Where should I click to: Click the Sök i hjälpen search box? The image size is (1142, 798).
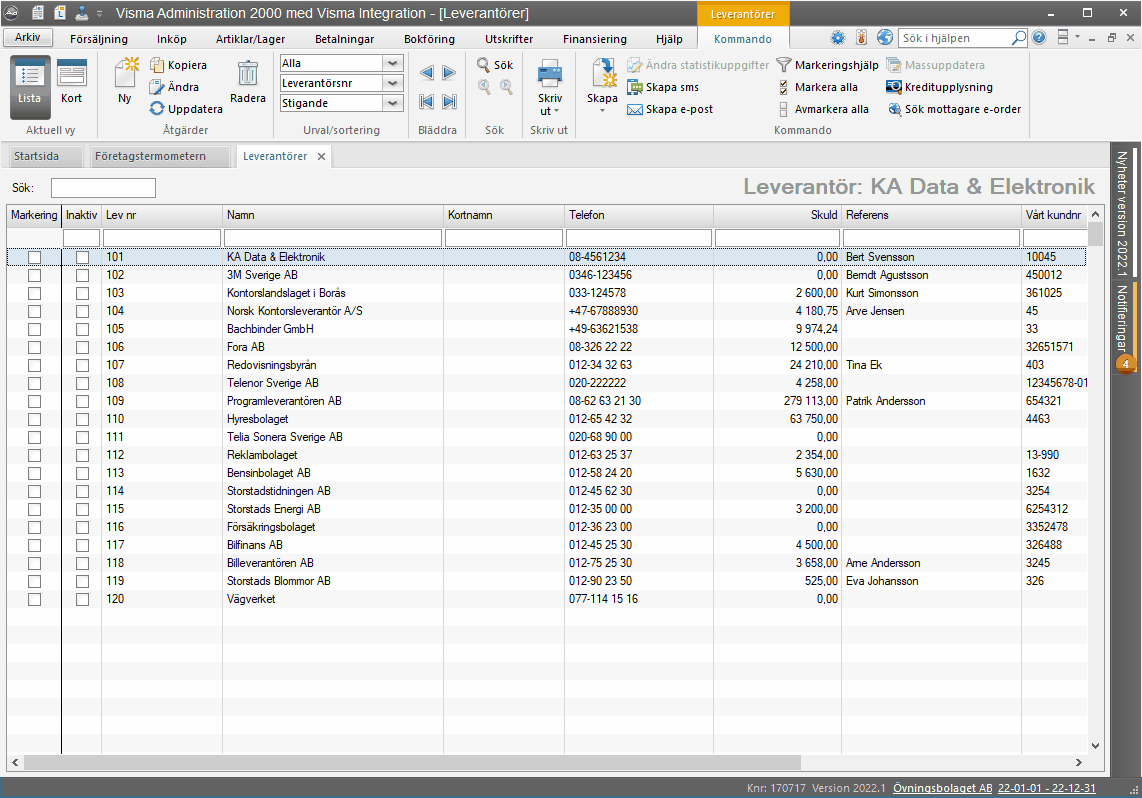tap(956, 38)
